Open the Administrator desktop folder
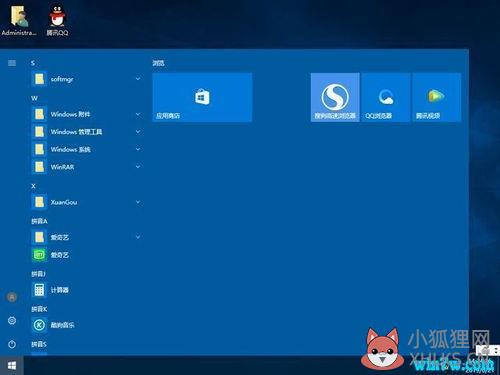This screenshot has width=500, height=375. click(x=19, y=19)
